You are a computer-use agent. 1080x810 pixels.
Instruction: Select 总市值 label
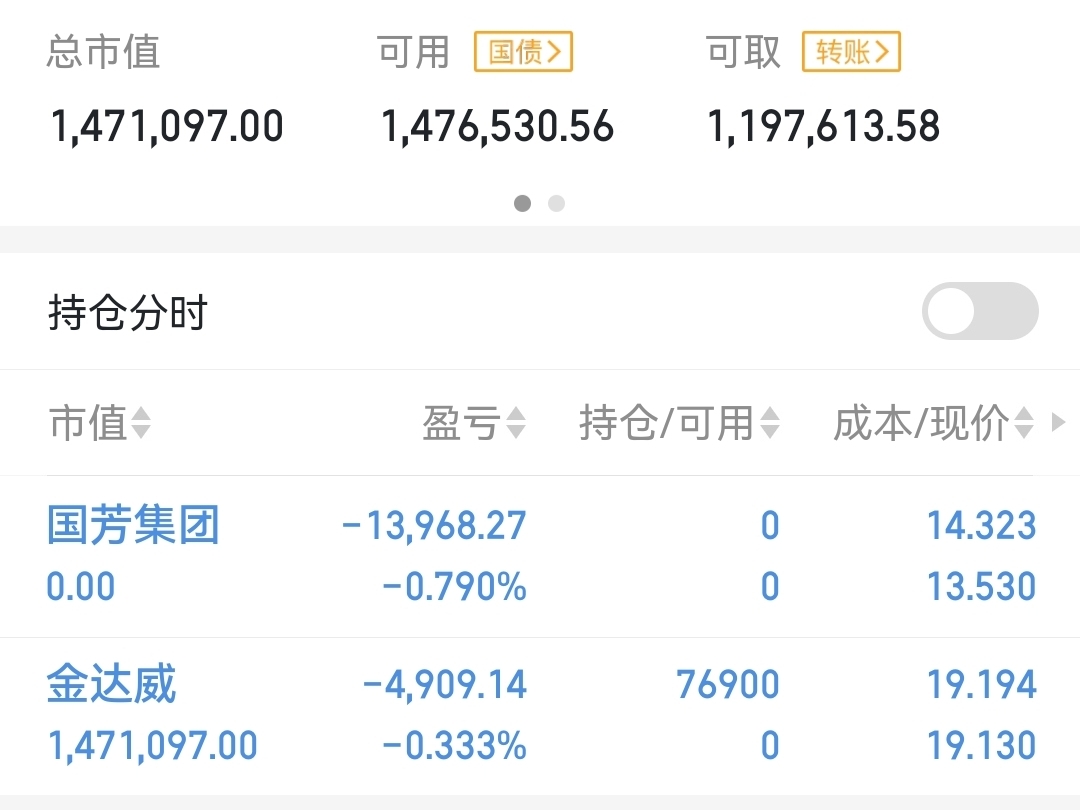coord(103,52)
